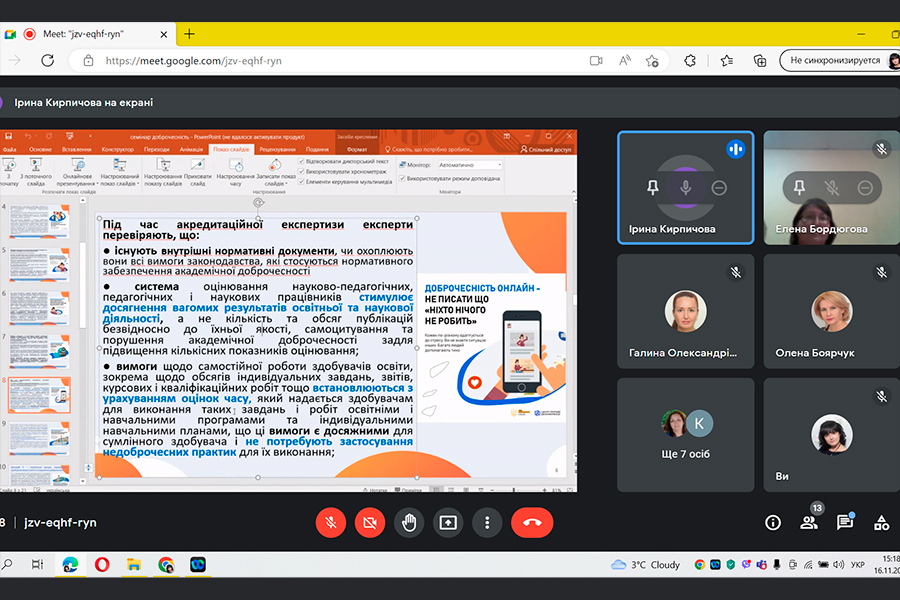The width and height of the screenshot is (900, 600).
Task: Add this page to favorites
Action: tap(652, 60)
